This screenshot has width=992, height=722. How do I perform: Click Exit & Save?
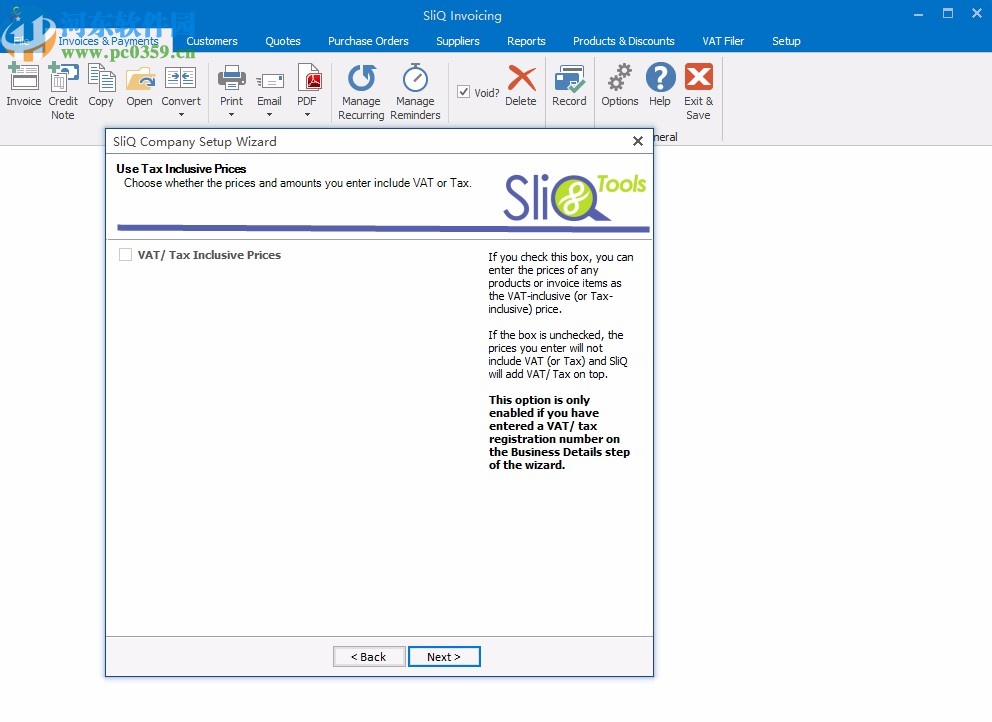coord(697,88)
